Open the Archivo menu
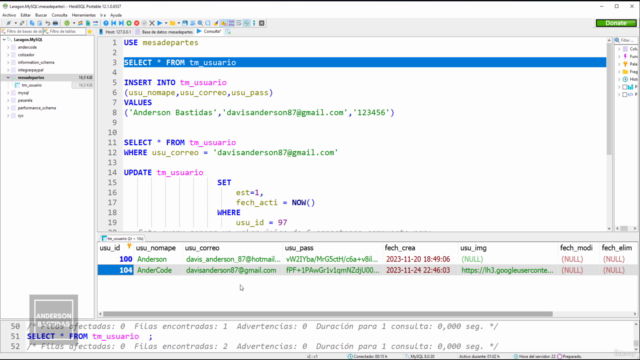The height and width of the screenshot is (360, 640). click(9, 15)
